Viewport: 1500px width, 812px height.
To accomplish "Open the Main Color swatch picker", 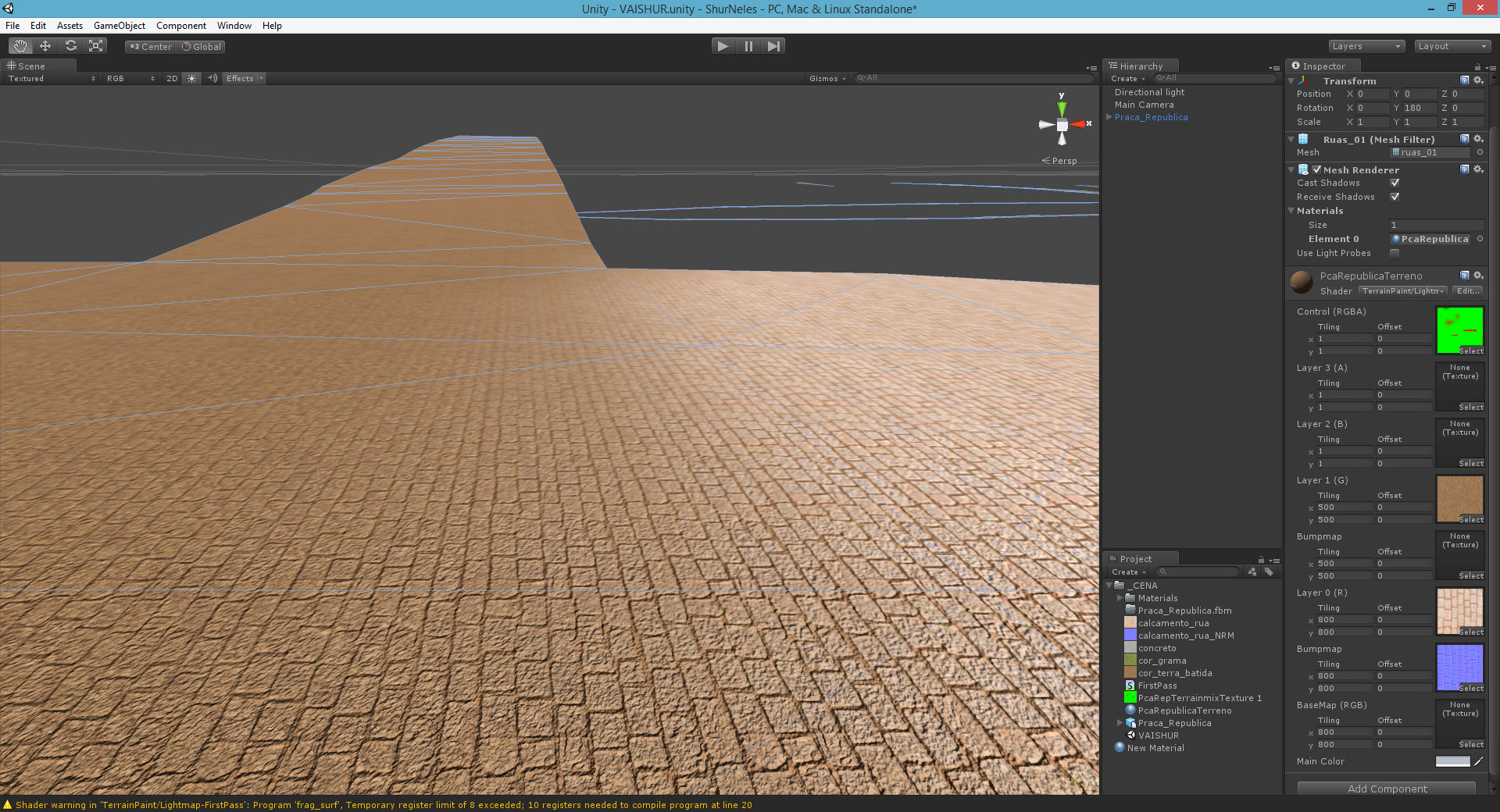I will [x=1452, y=761].
